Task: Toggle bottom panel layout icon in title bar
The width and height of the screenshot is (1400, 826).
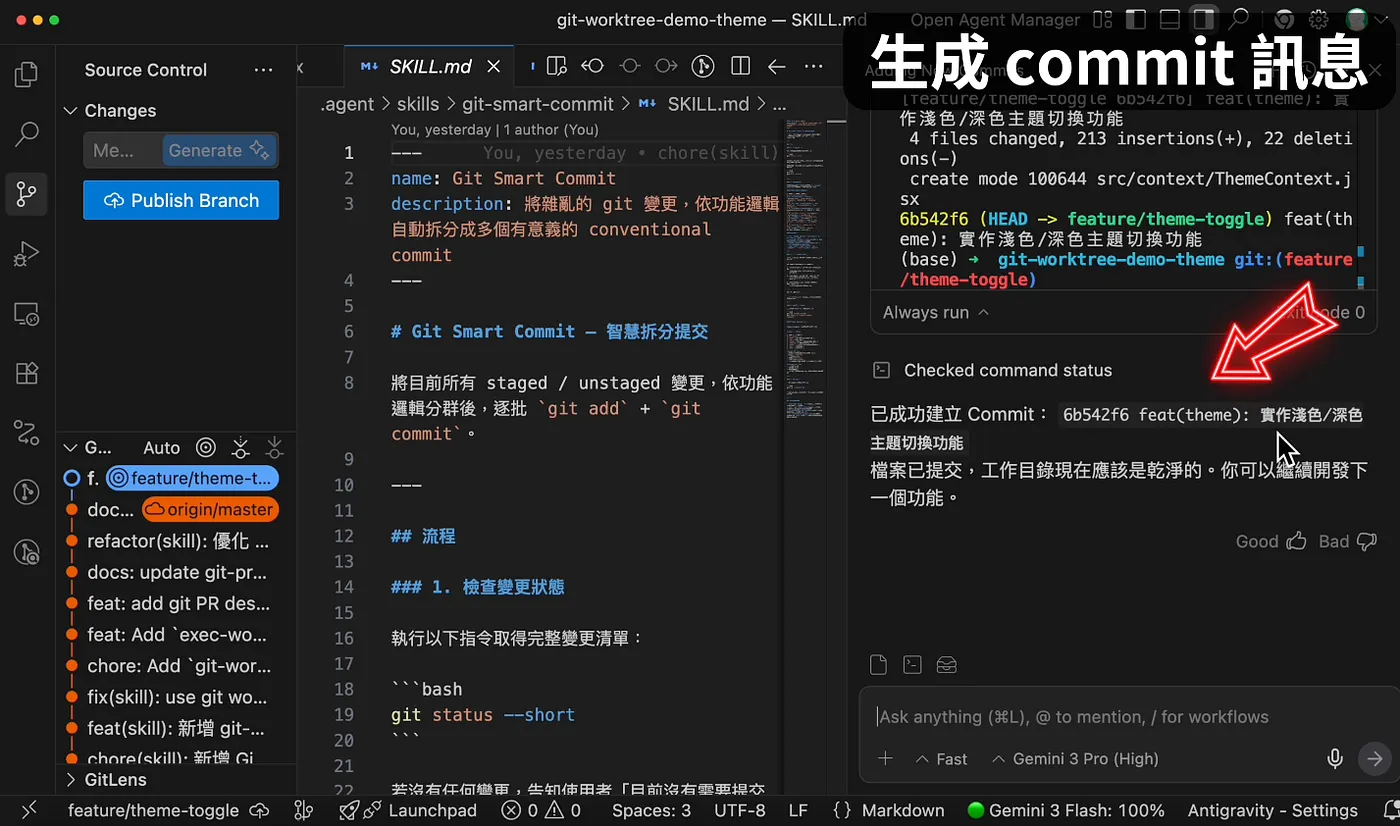Action: (x=1169, y=19)
